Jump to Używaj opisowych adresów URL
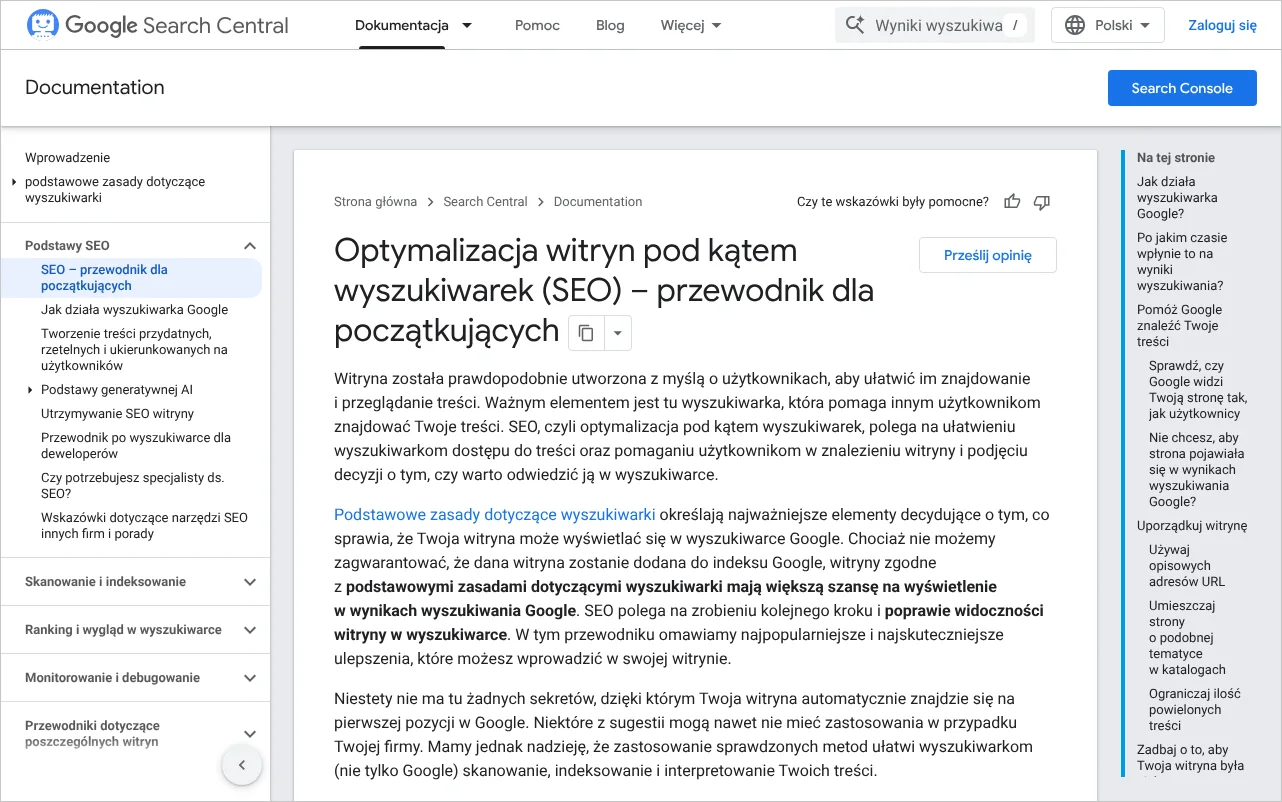 click(1187, 566)
